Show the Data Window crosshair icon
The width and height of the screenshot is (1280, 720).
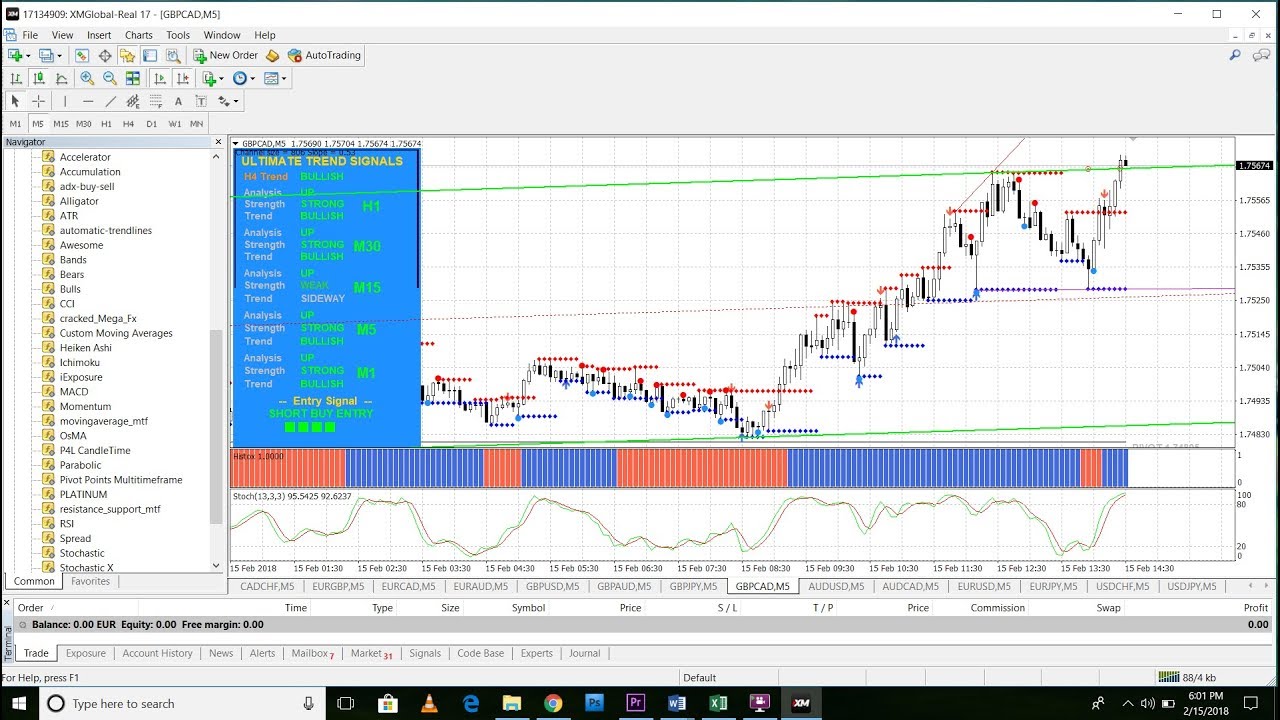[x=105, y=56]
